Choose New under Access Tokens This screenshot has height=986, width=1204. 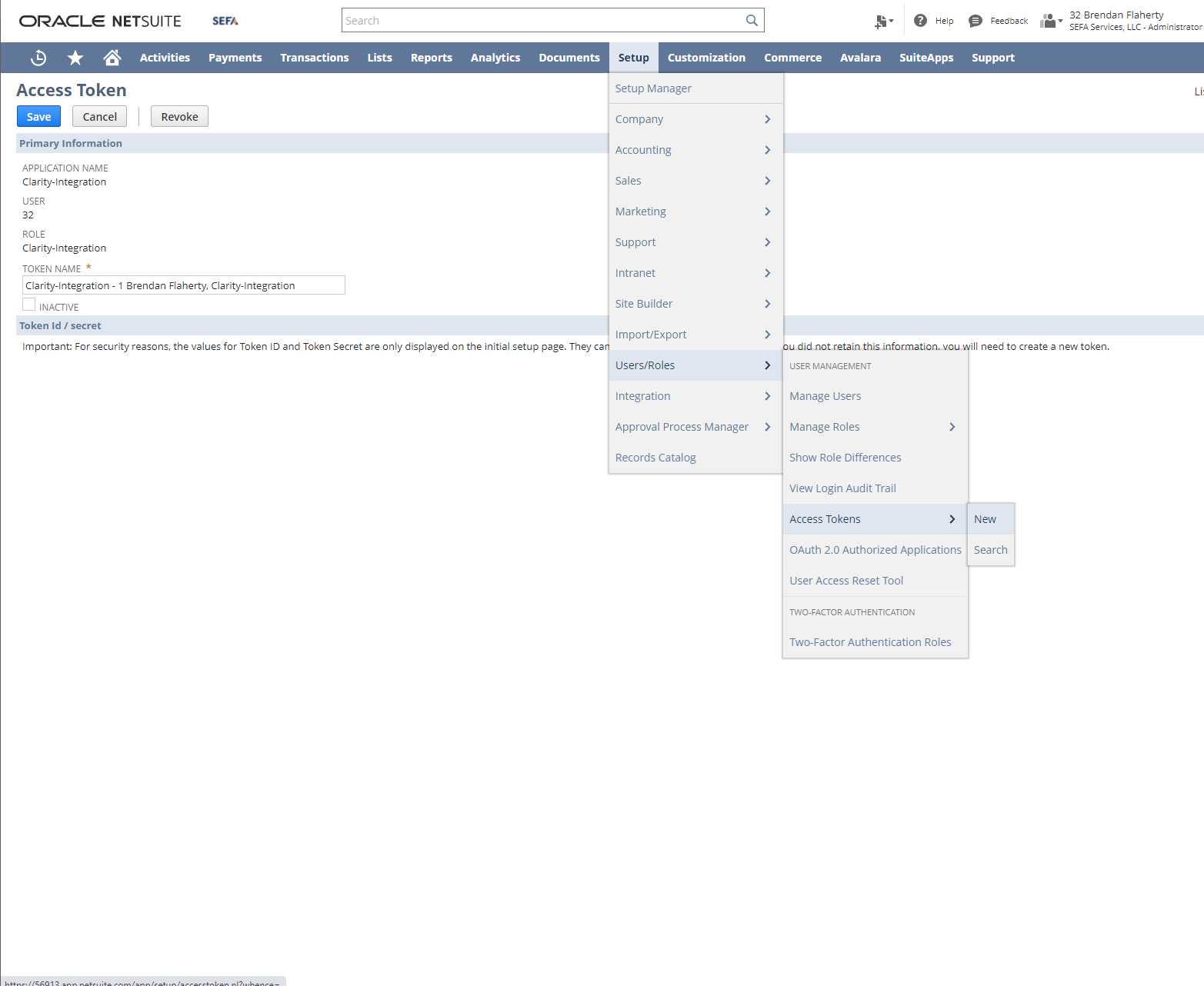(991, 519)
